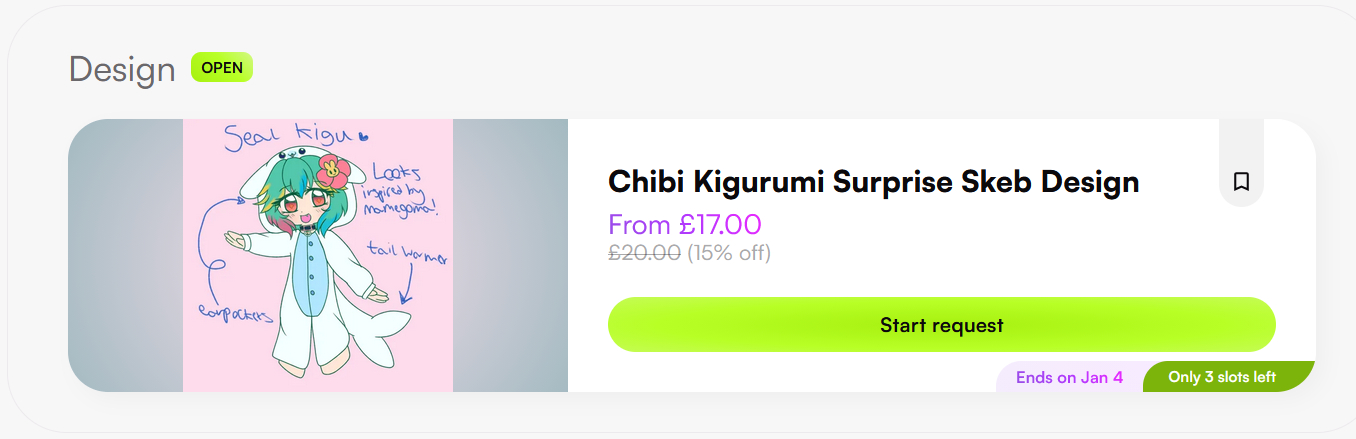The height and width of the screenshot is (439, 1356).
Task: Open the chibi seal kigurumi artwork thumbnail
Action: point(318,255)
